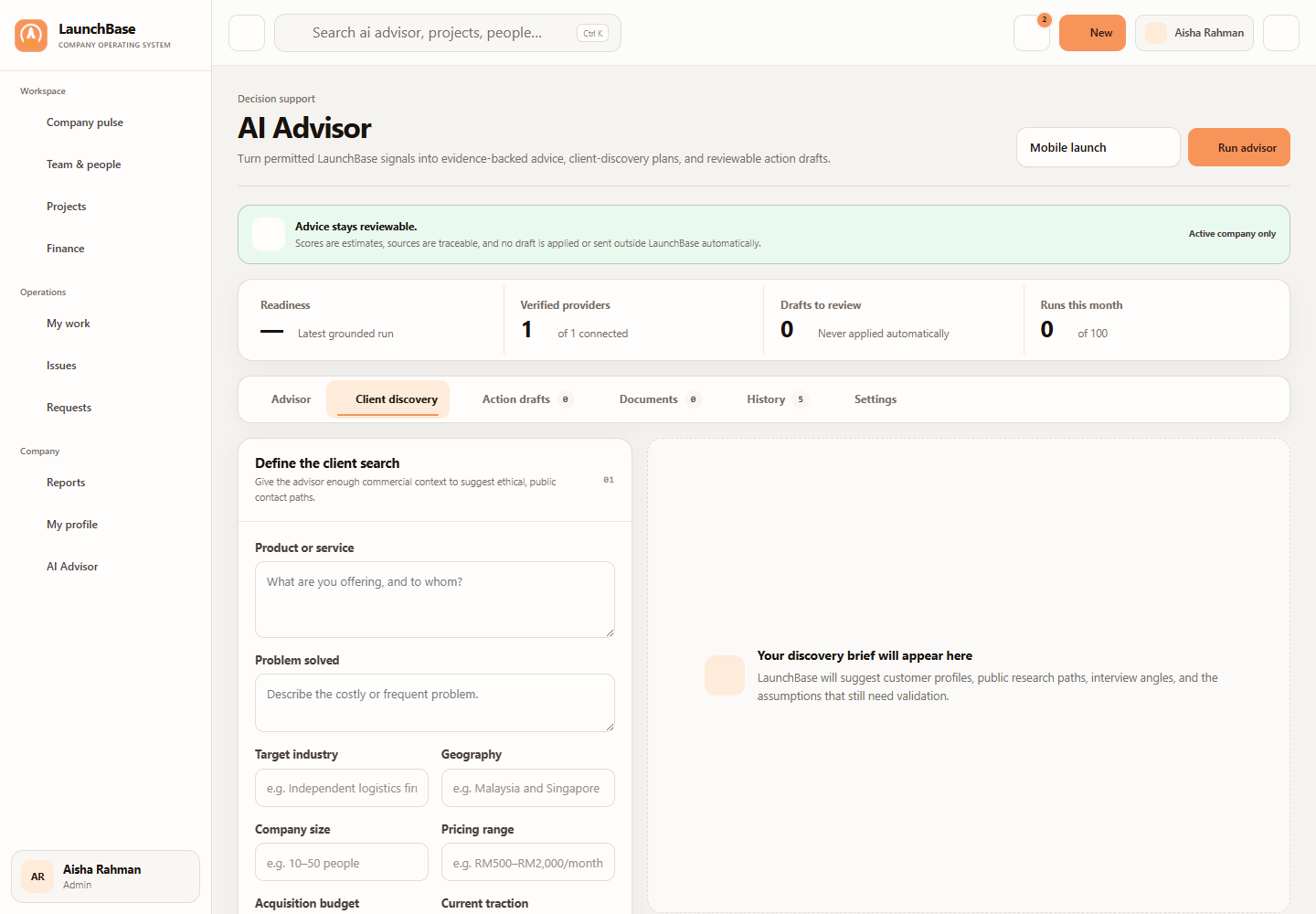
Task: Open the Mobile launch project selector
Action: tap(1098, 147)
